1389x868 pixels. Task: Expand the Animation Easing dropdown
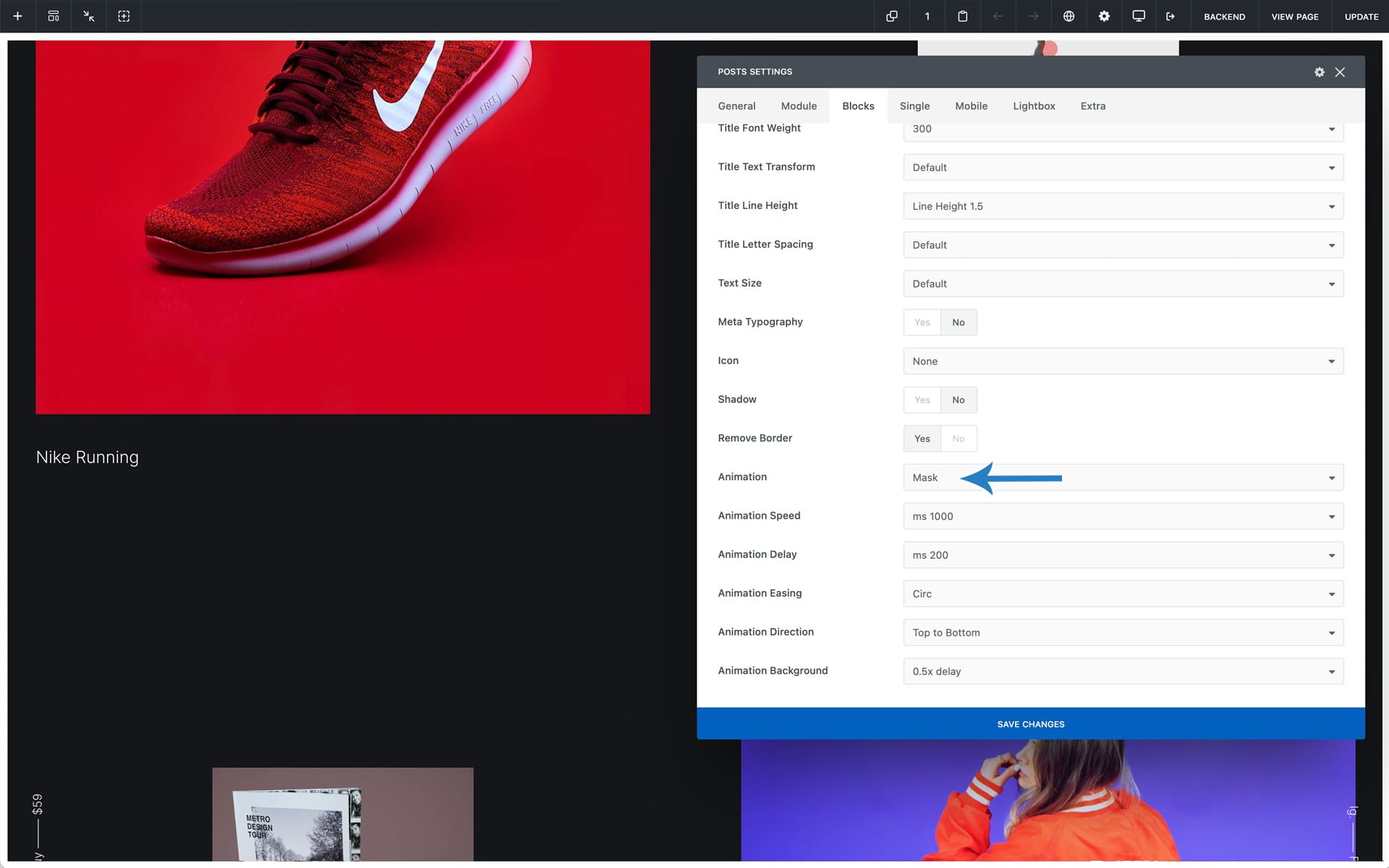(1123, 594)
